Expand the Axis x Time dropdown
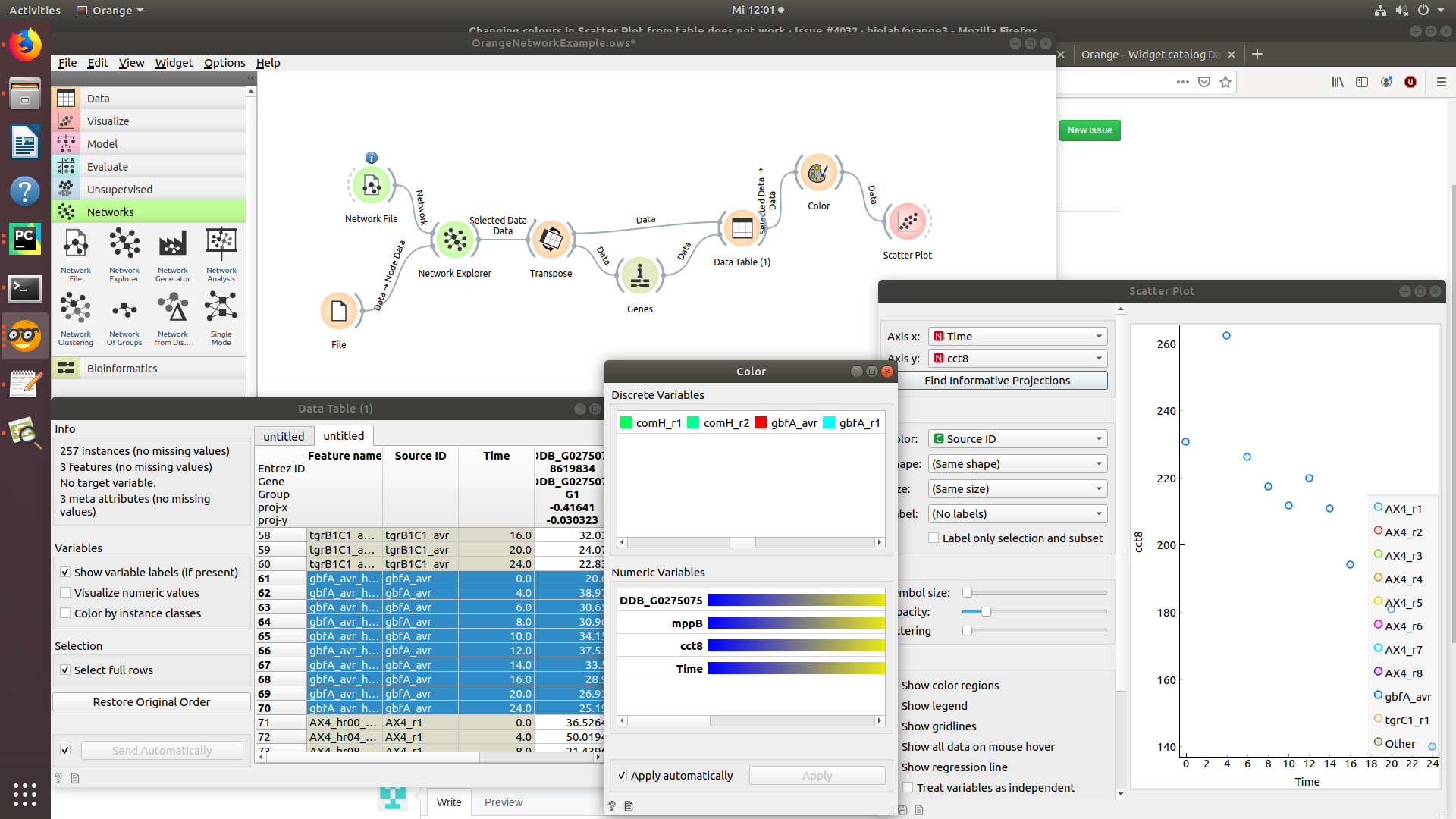 1017,337
